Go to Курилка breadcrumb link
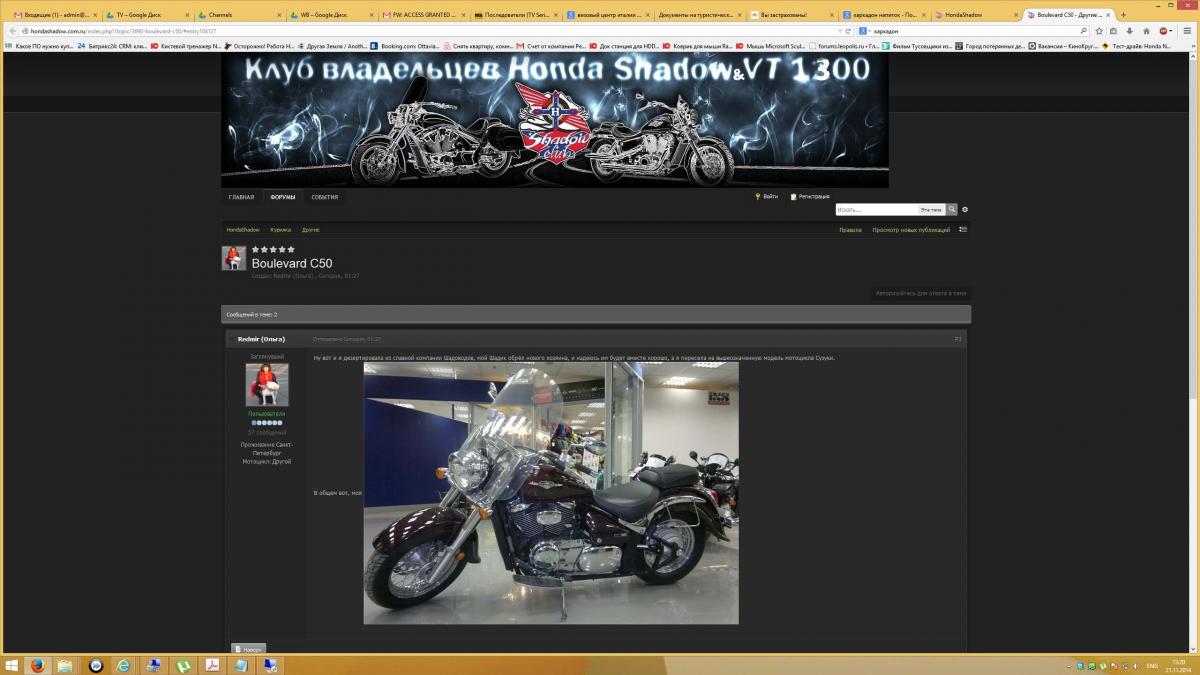This screenshot has height=675, width=1200. coord(280,230)
